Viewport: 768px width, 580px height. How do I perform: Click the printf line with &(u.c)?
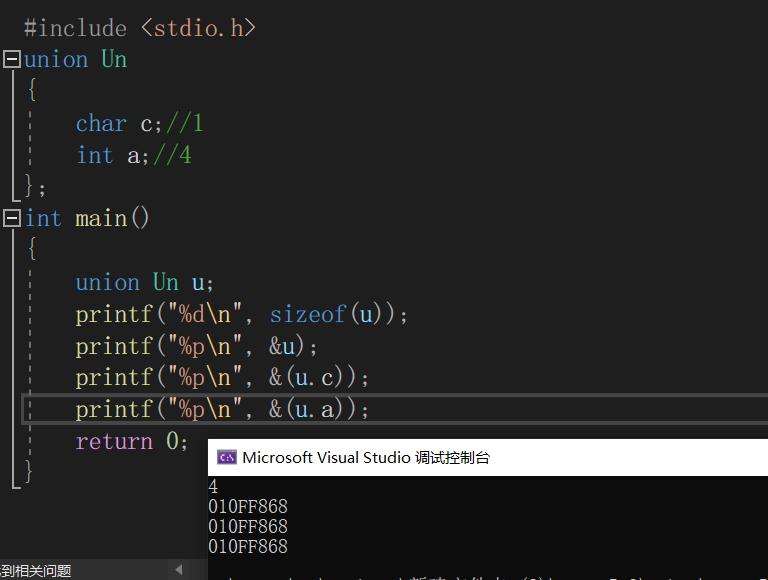click(222, 378)
